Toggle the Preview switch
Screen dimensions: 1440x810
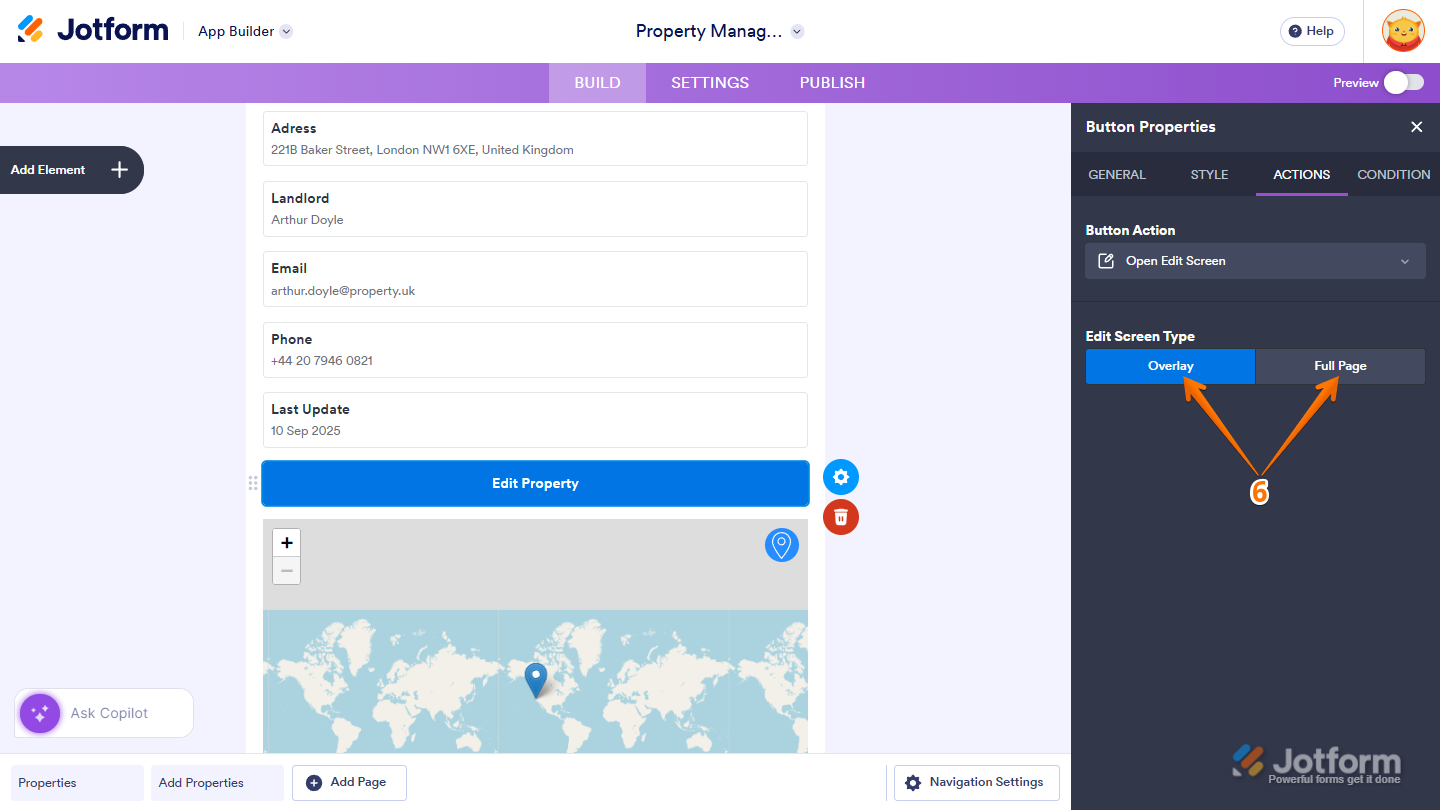1403,82
